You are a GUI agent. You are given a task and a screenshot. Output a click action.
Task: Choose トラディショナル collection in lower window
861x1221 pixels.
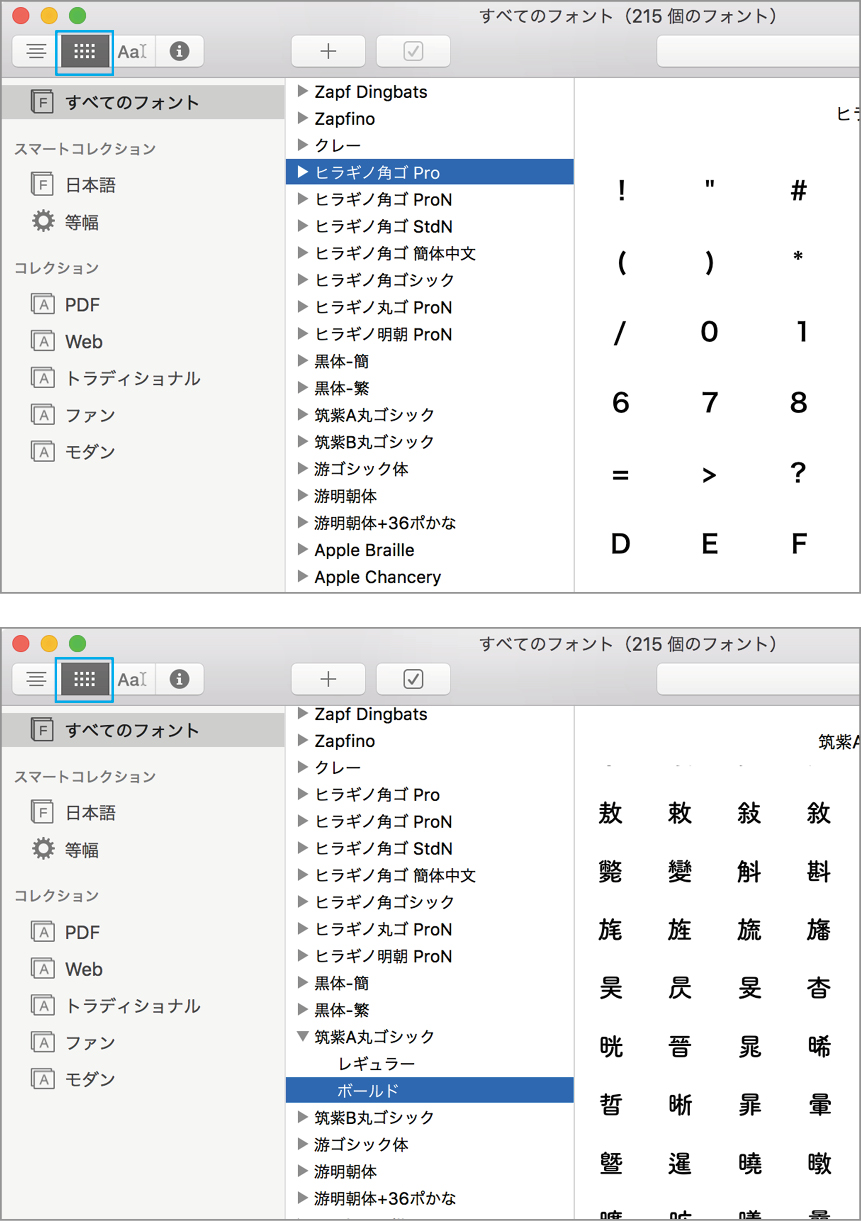tap(132, 1006)
